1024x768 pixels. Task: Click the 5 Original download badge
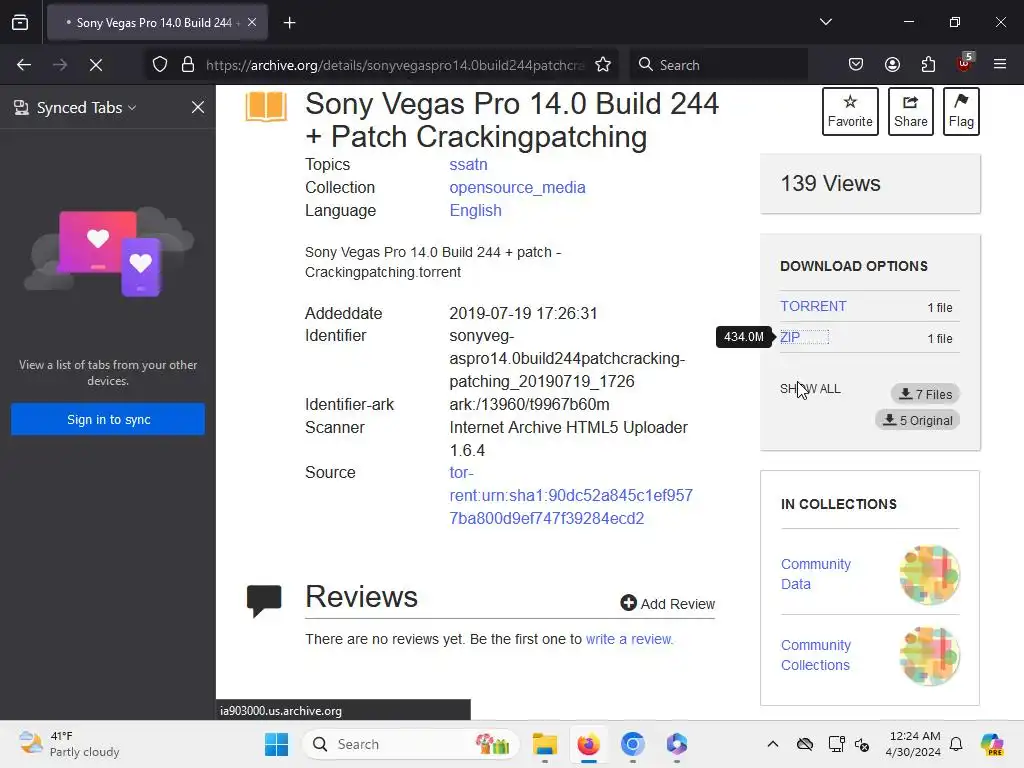[x=918, y=420]
